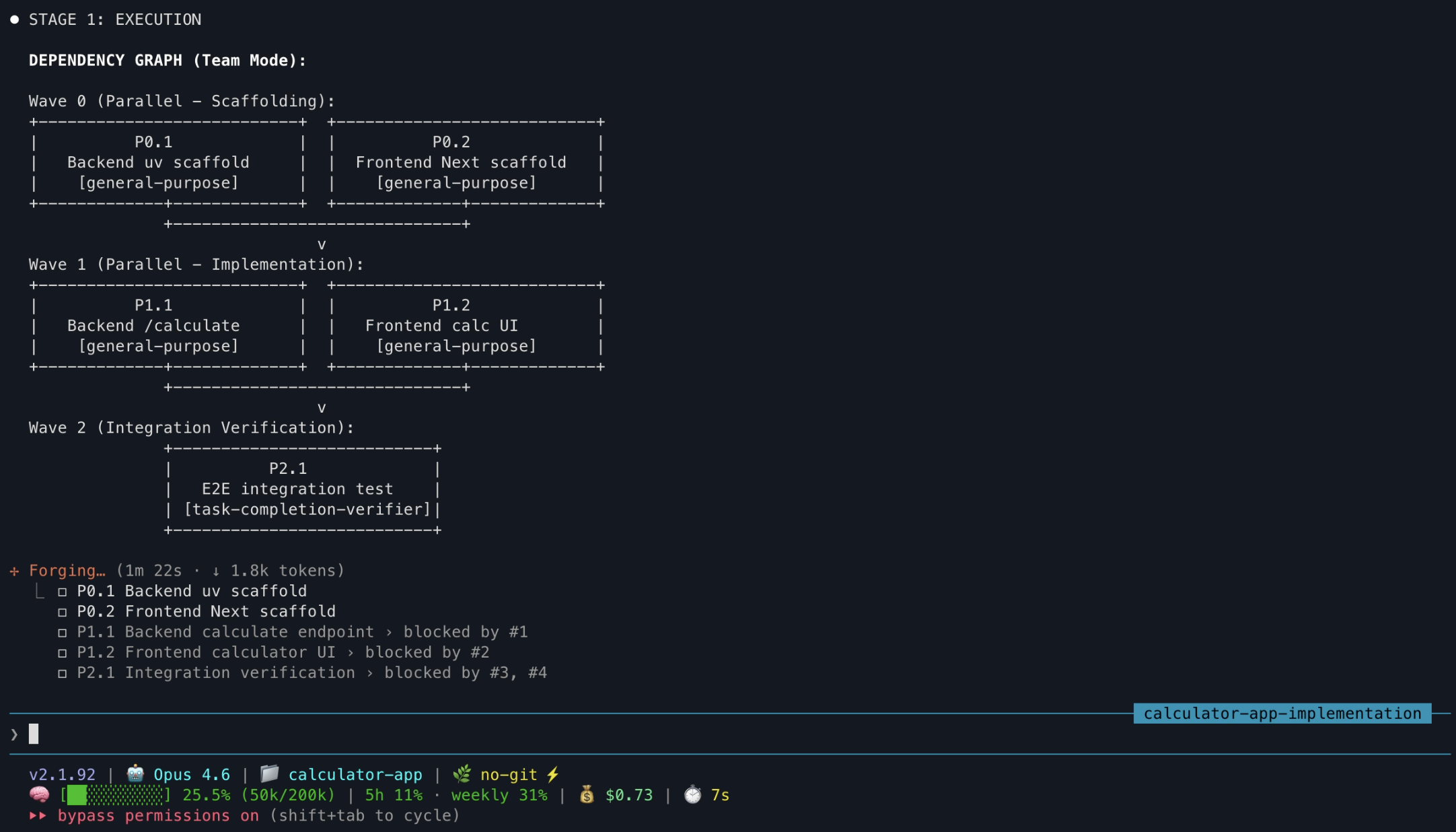This screenshot has height=832, width=1456.
Task: Click the Wave 2 (Integration Verification) label
Action: [x=192, y=427]
